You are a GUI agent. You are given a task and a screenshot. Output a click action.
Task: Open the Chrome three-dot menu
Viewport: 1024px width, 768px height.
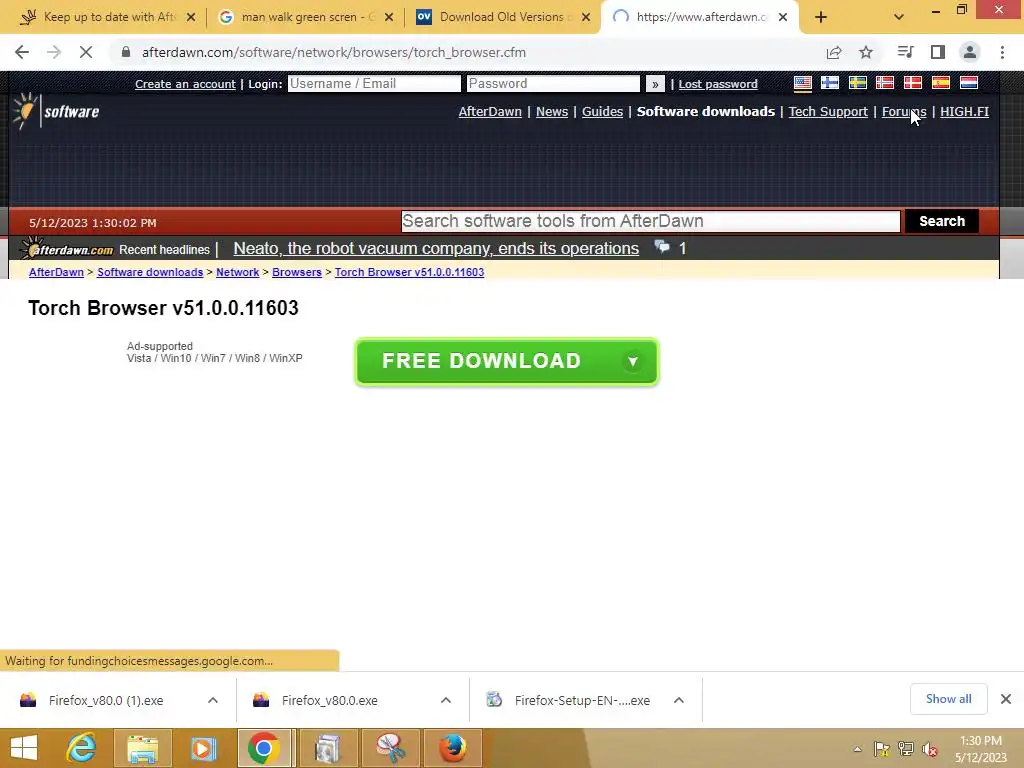pos(1002,52)
